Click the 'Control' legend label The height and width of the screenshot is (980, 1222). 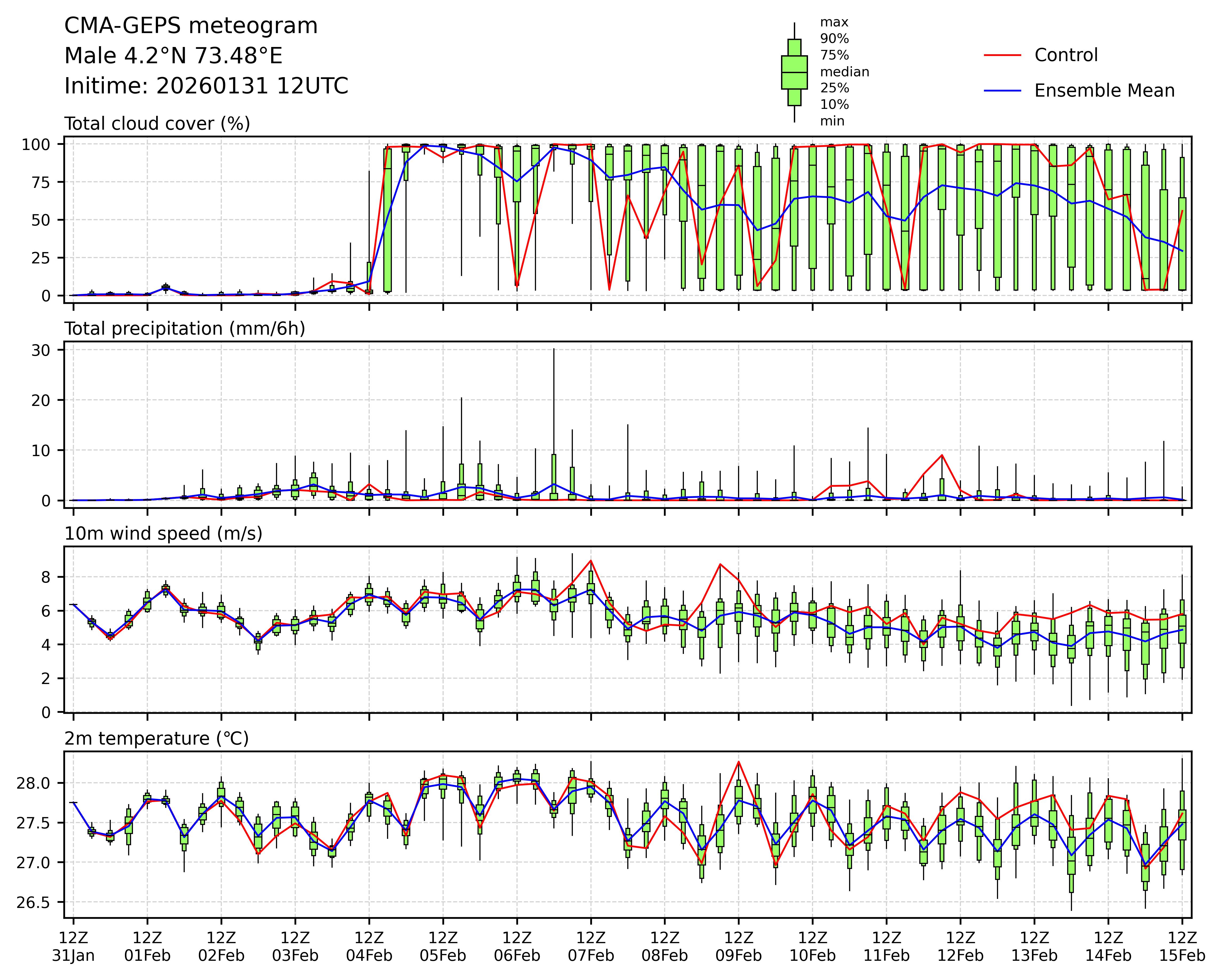(x=1066, y=56)
